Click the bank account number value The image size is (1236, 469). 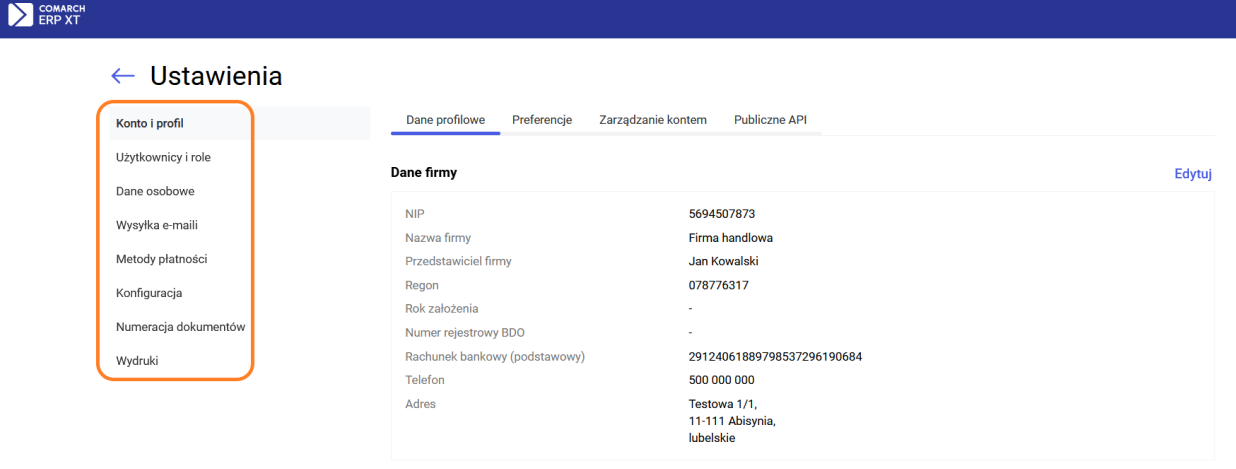pyautogui.click(x=775, y=357)
